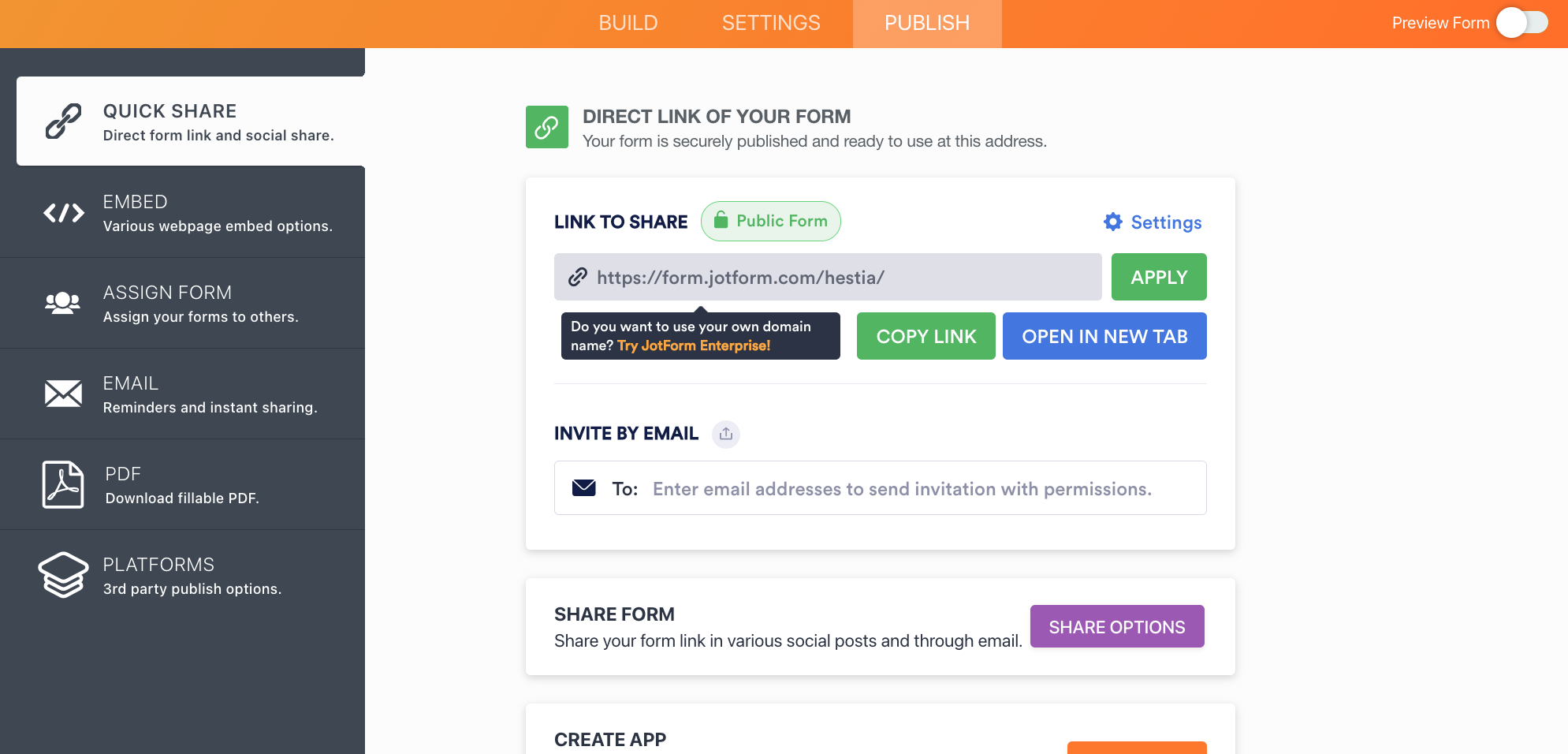Click the PDF document icon
Screen dimensions: 1568x754
[x=63, y=484]
